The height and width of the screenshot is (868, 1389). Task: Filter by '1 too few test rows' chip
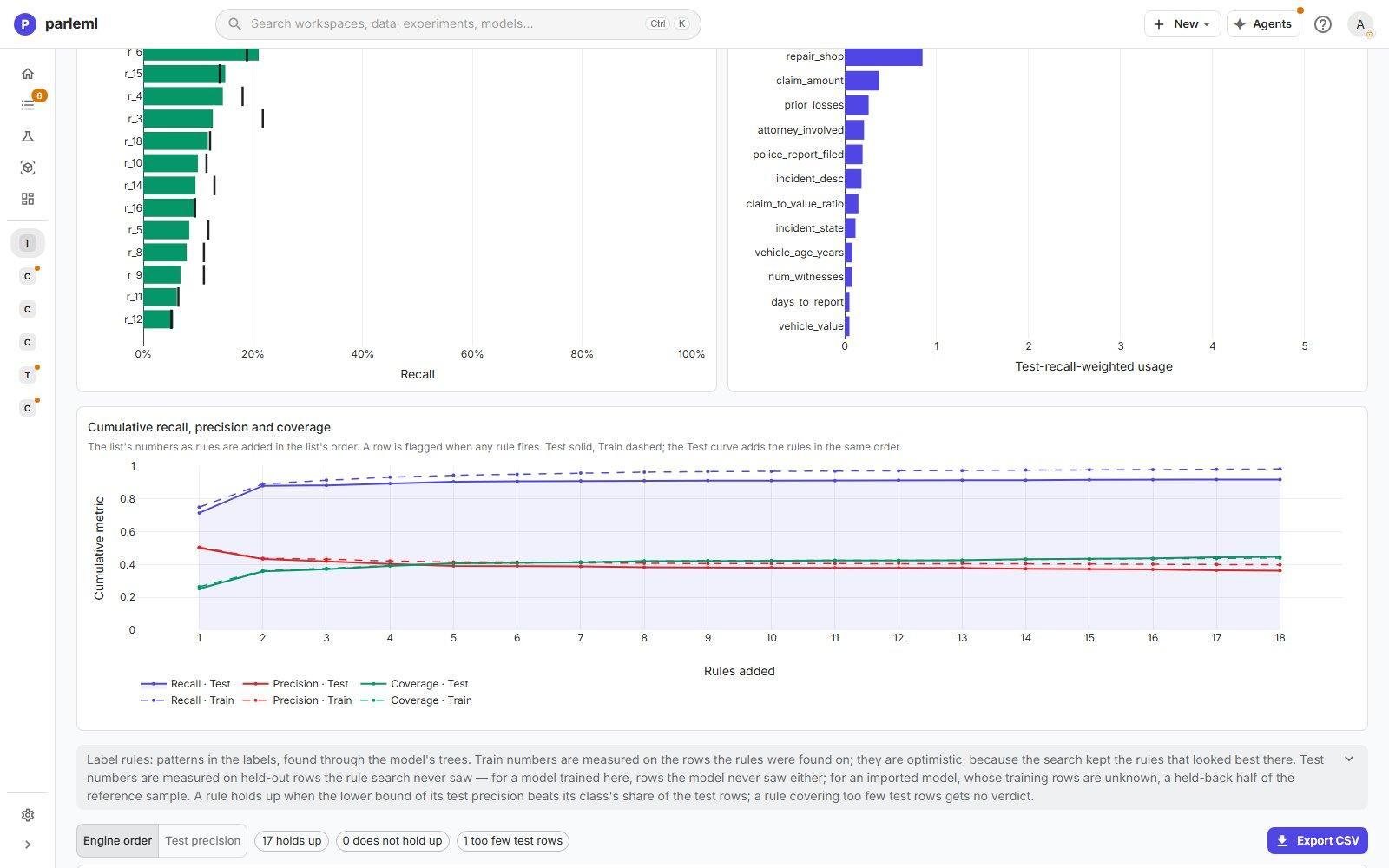pyautogui.click(x=513, y=840)
